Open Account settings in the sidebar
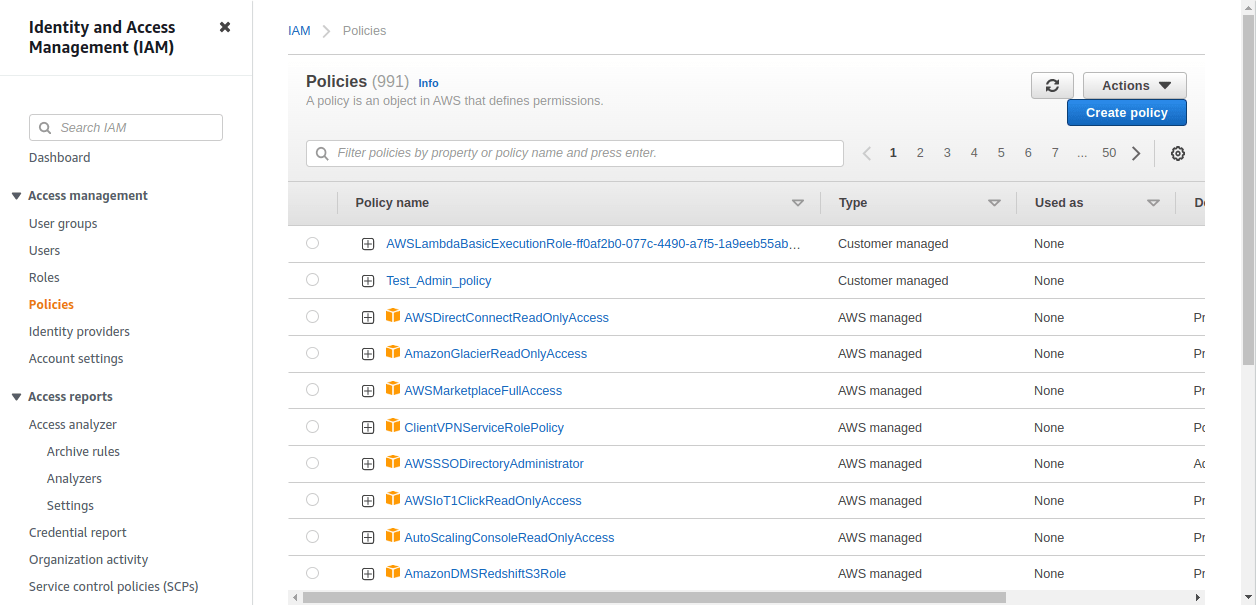The image size is (1259, 605). click(76, 358)
